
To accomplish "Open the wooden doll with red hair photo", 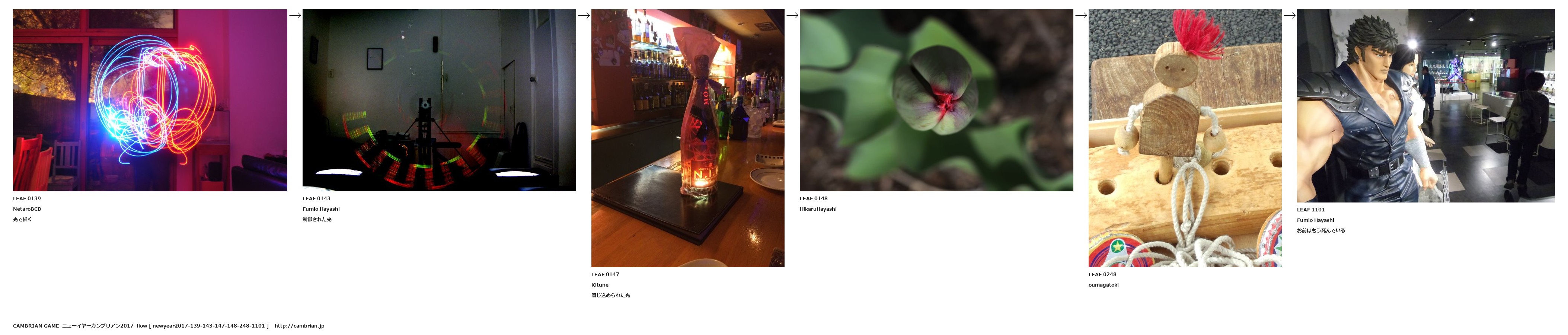I will pos(1185,138).
